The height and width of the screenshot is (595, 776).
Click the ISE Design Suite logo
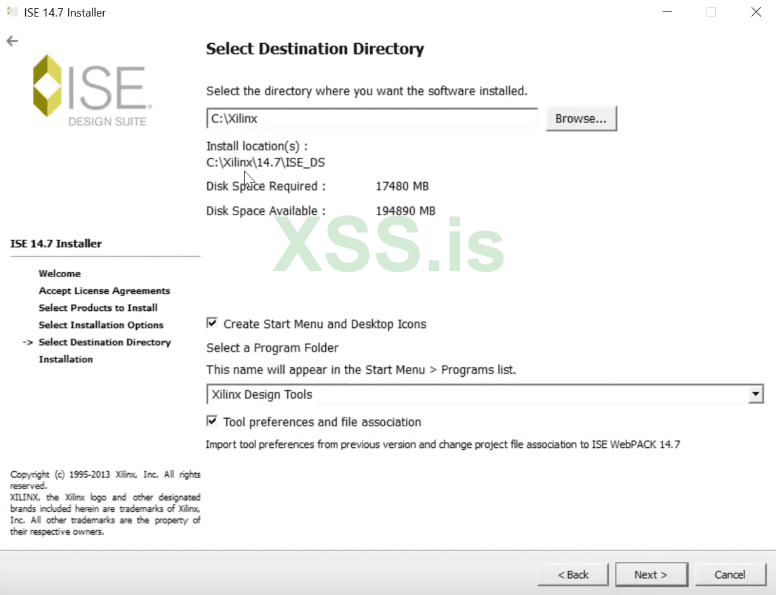92,91
